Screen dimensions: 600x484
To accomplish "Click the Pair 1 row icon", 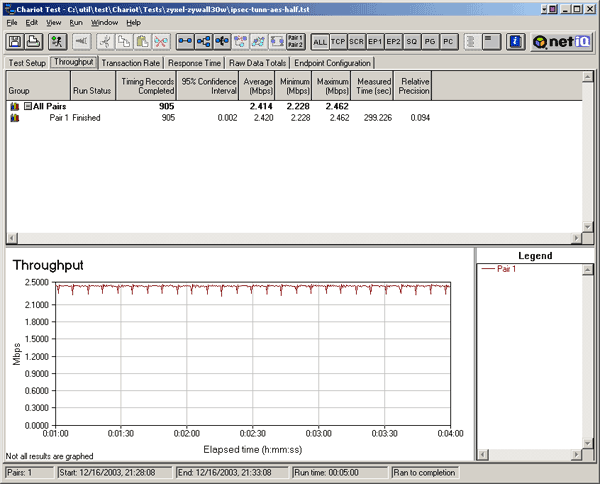I will [x=14, y=118].
